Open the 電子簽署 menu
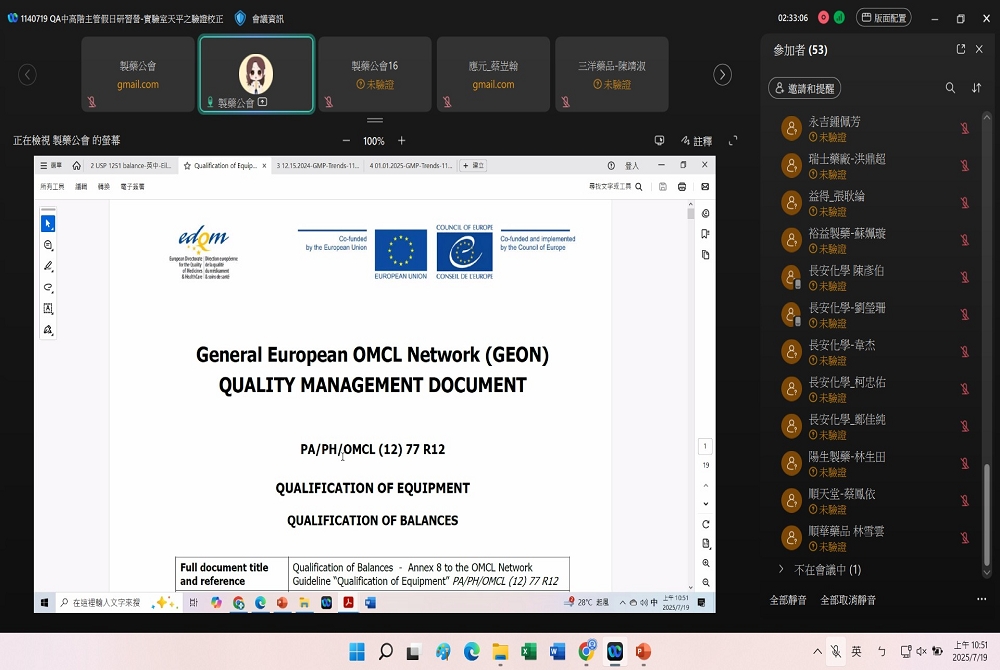This screenshot has width=1000, height=670. click(133, 187)
